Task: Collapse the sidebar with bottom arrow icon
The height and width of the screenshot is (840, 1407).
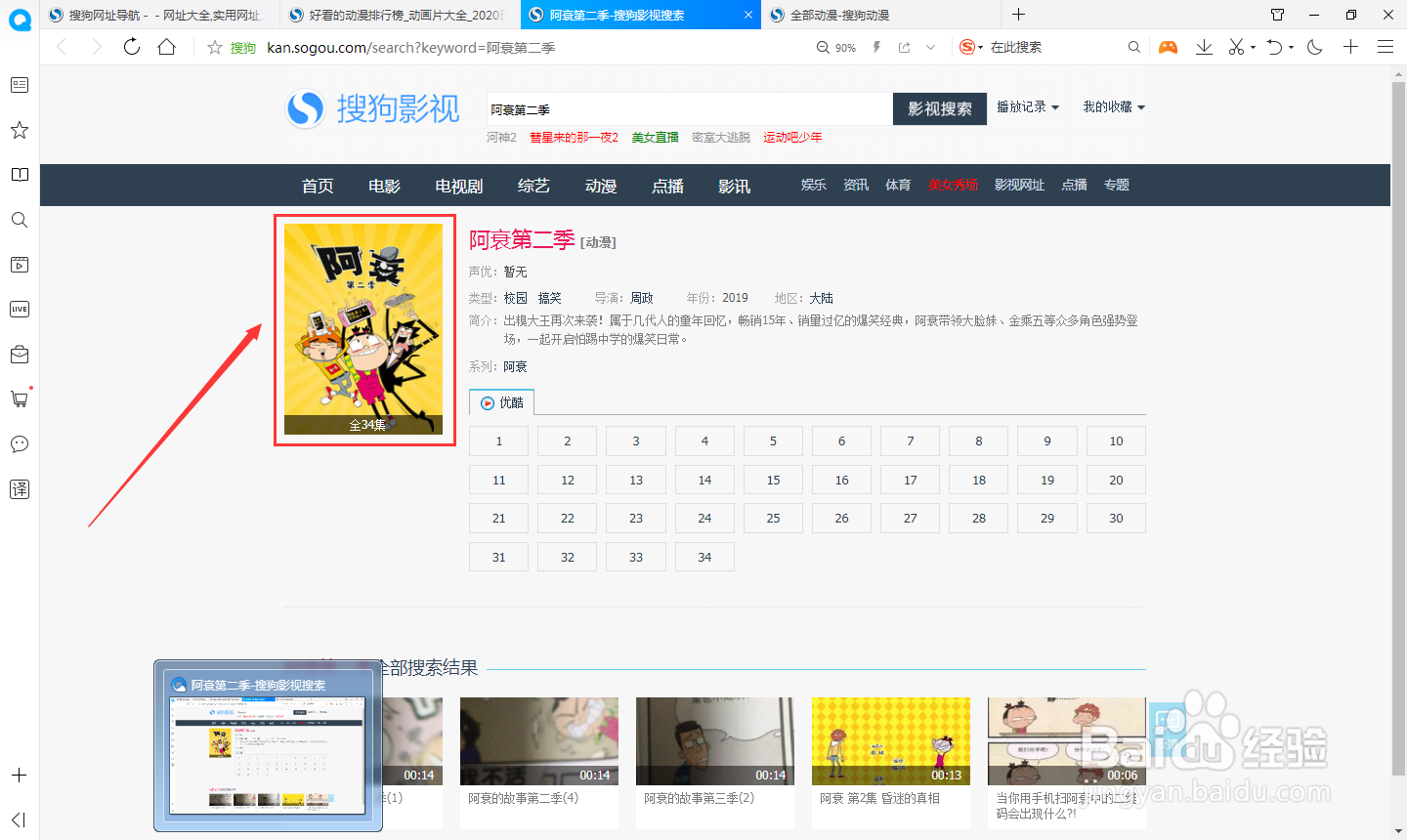Action: [20, 819]
